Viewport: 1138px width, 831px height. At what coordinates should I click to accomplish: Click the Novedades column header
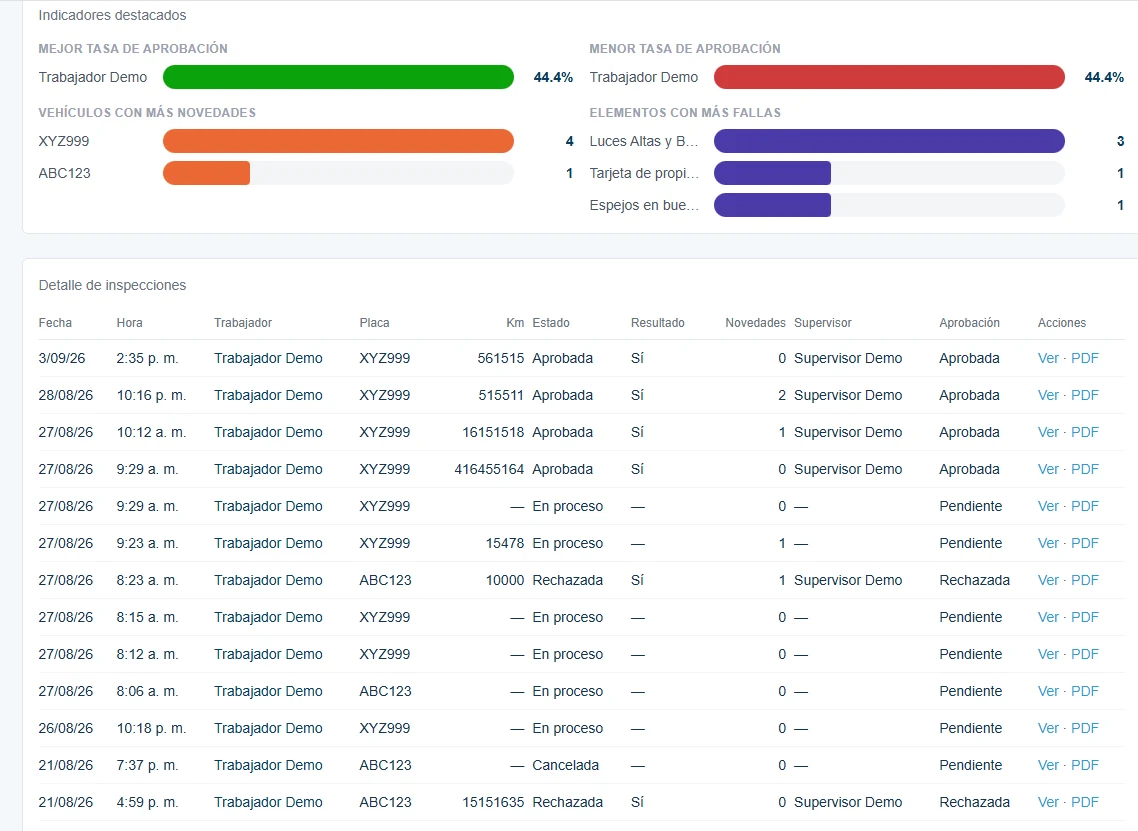click(756, 323)
